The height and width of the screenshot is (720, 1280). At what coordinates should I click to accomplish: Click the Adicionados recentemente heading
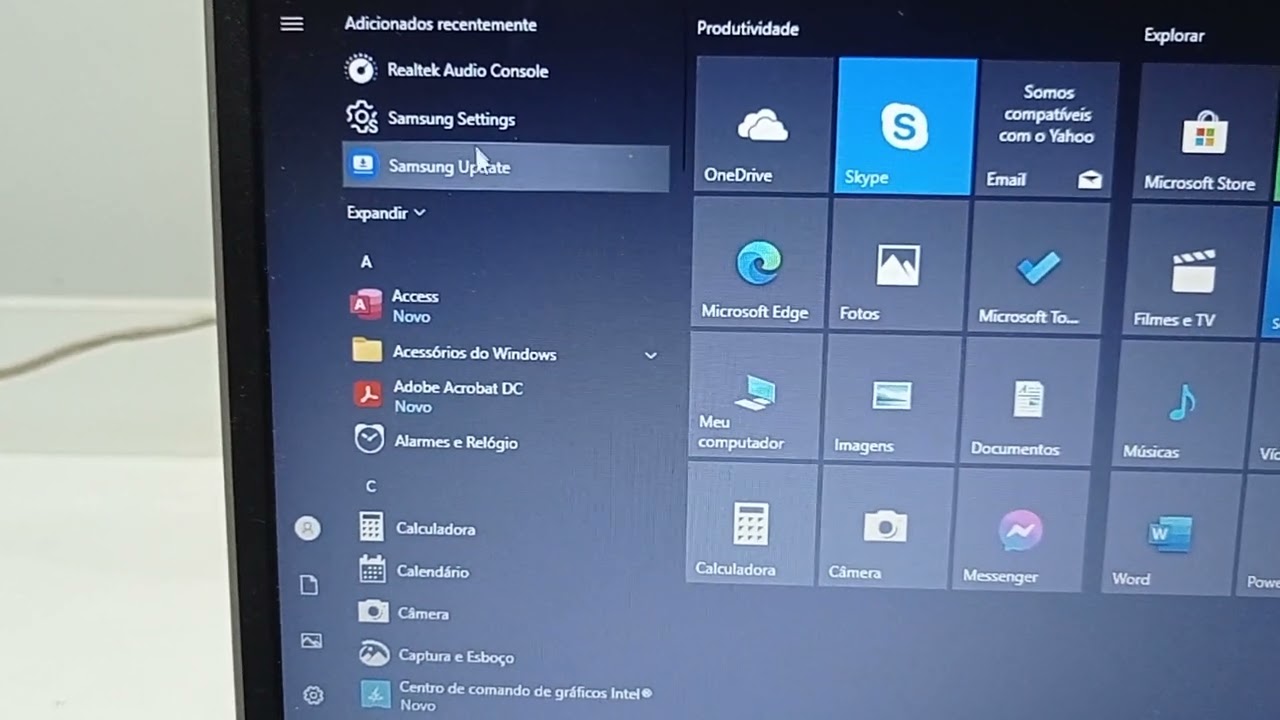pyautogui.click(x=440, y=24)
